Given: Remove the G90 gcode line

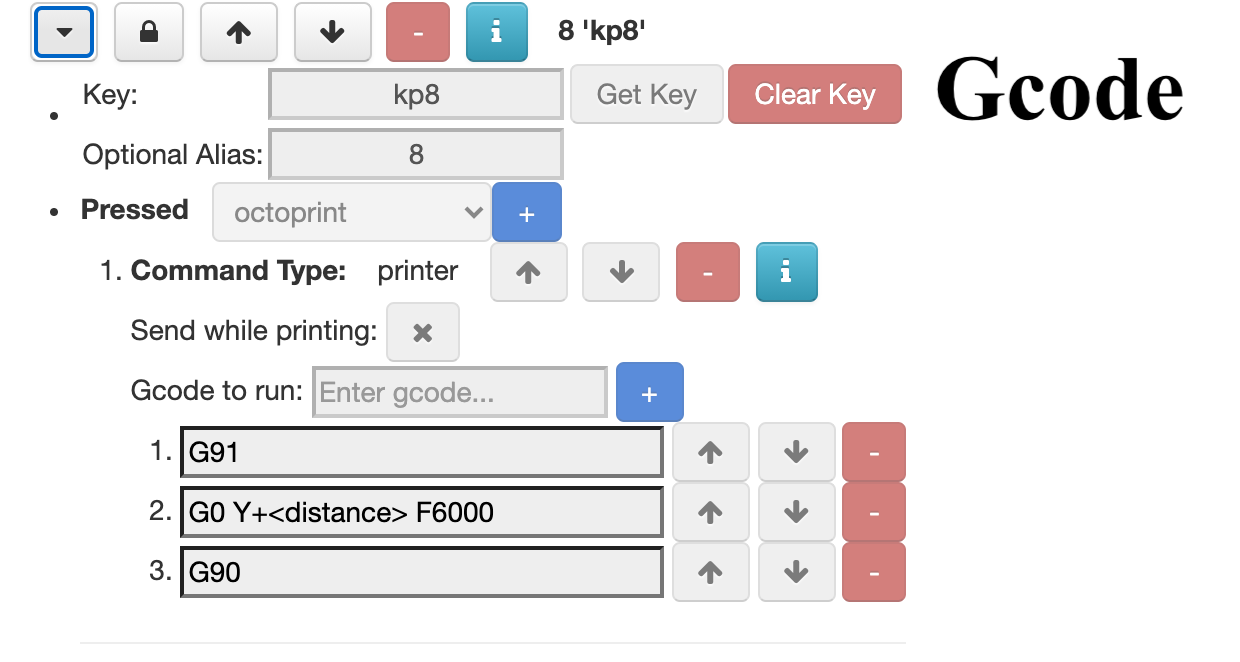Looking at the screenshot, I should 874,572.
